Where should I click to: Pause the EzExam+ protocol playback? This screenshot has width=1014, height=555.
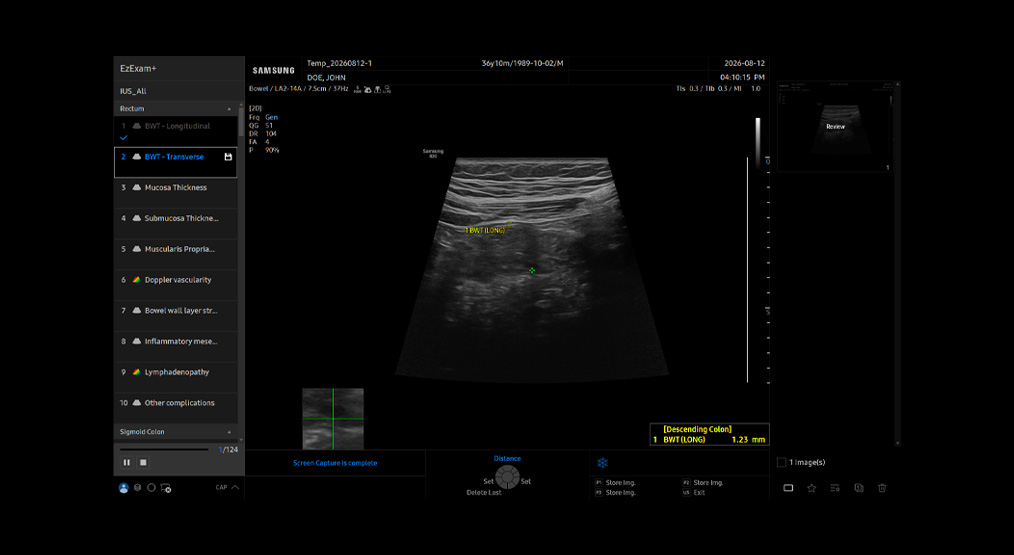(x=127, y=462)
